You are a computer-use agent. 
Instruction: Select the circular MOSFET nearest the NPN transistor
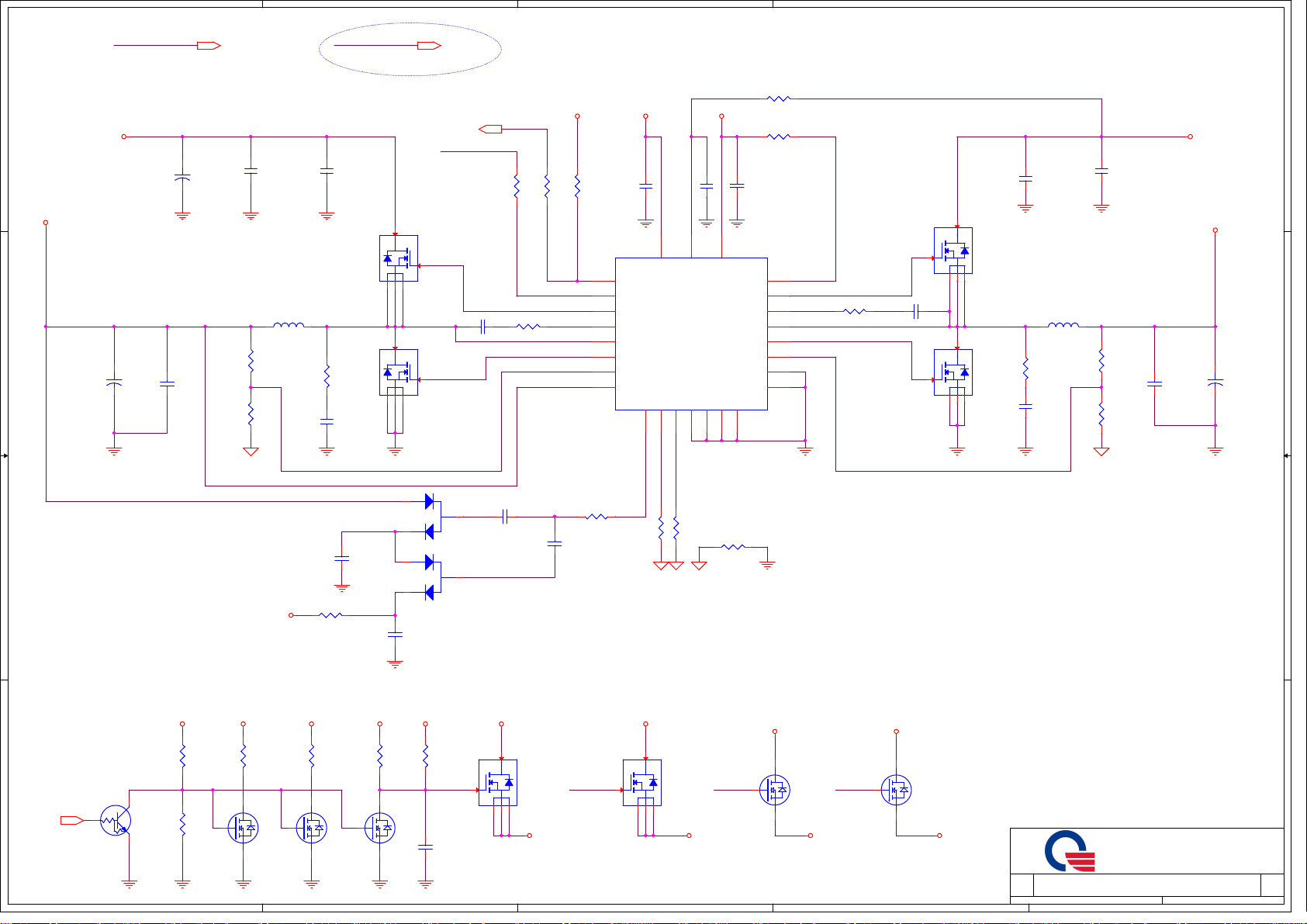243,828
